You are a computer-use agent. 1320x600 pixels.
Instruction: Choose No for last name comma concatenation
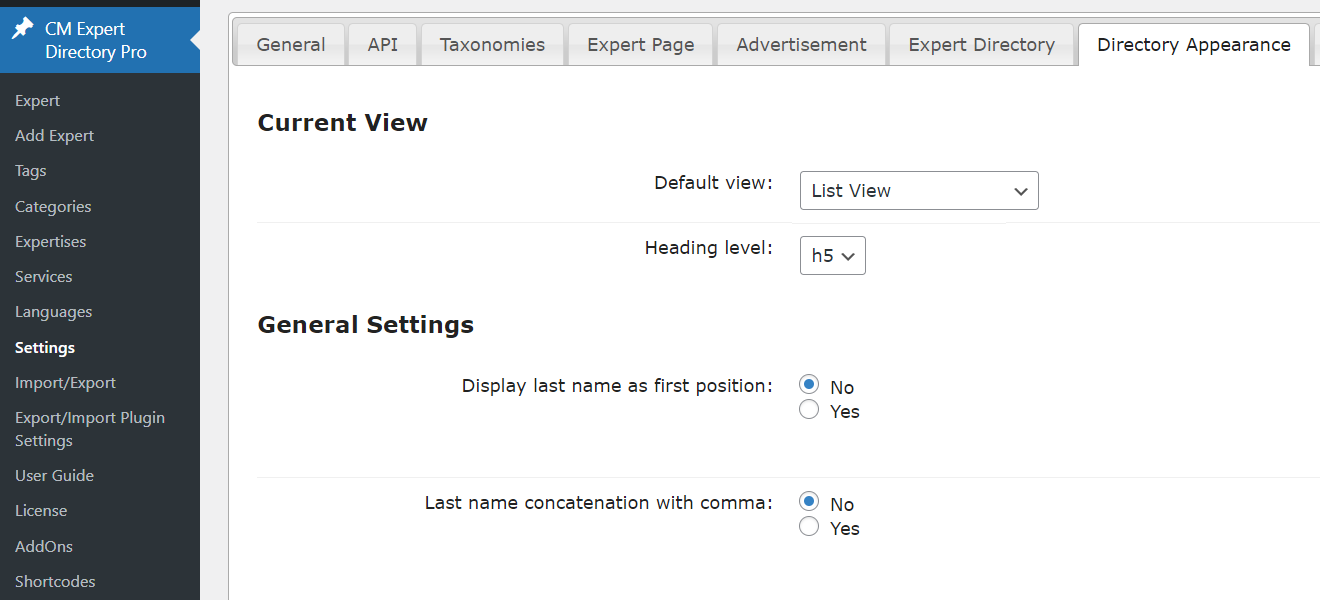click(809, 503)
